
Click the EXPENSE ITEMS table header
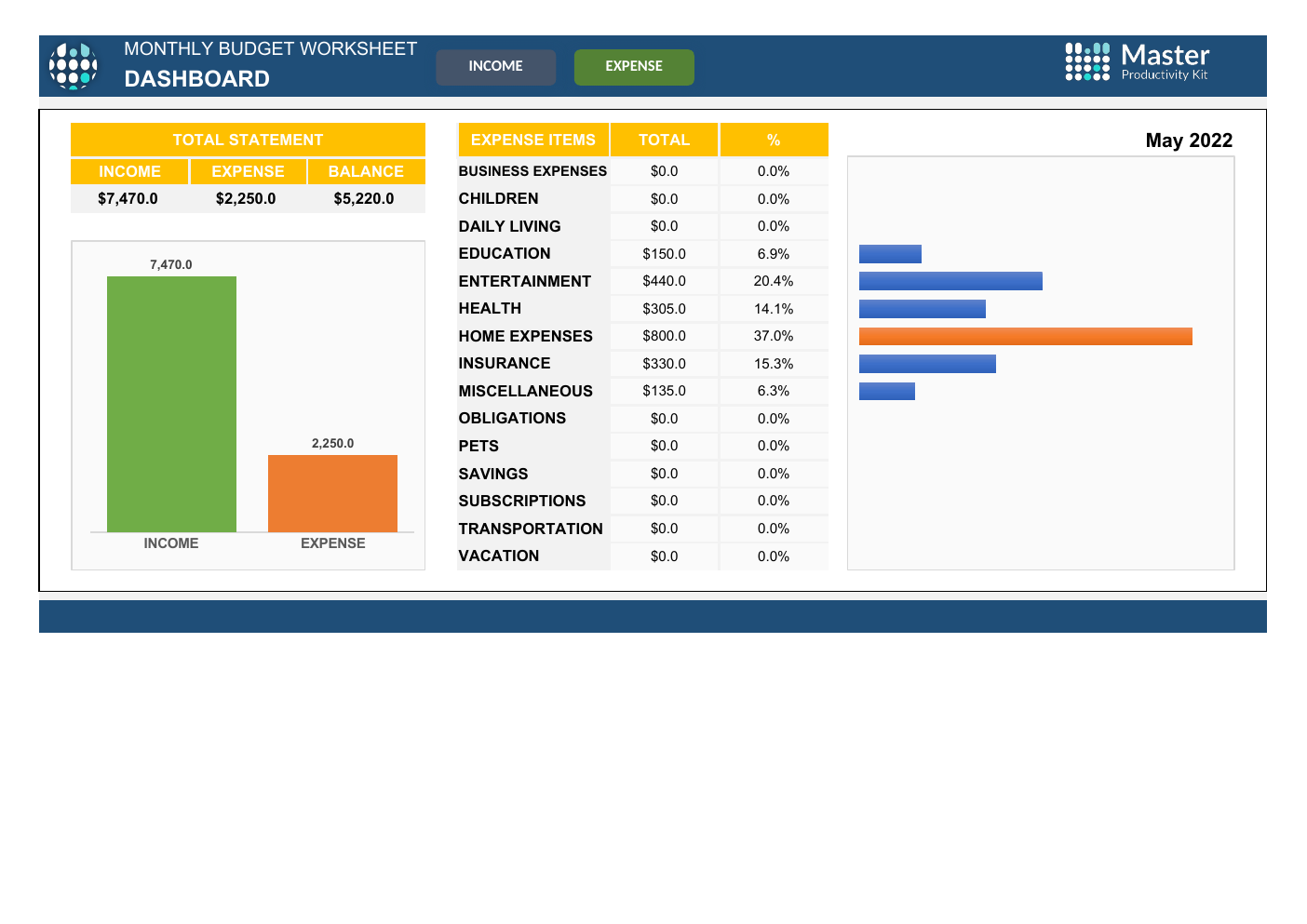pos(533,140)
